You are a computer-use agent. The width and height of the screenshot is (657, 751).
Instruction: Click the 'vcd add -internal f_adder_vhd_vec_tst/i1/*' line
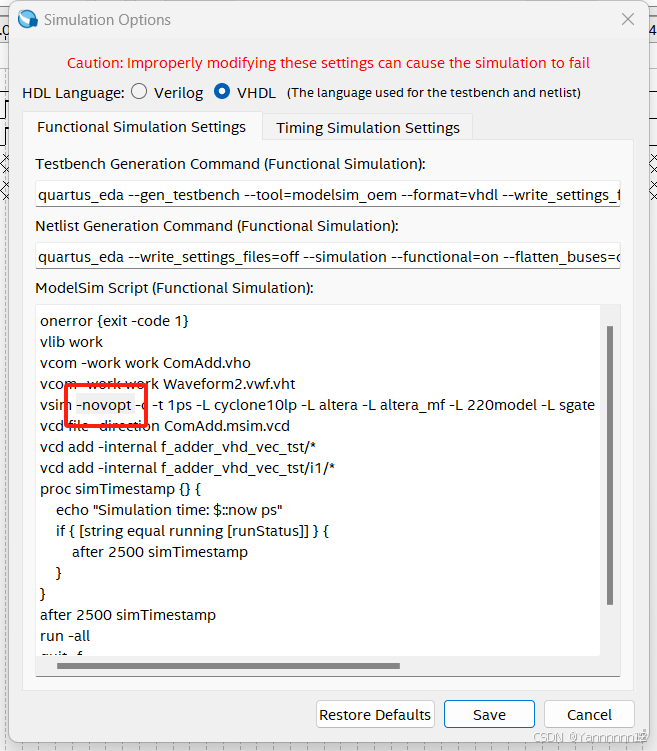click(x=187, y=468)
